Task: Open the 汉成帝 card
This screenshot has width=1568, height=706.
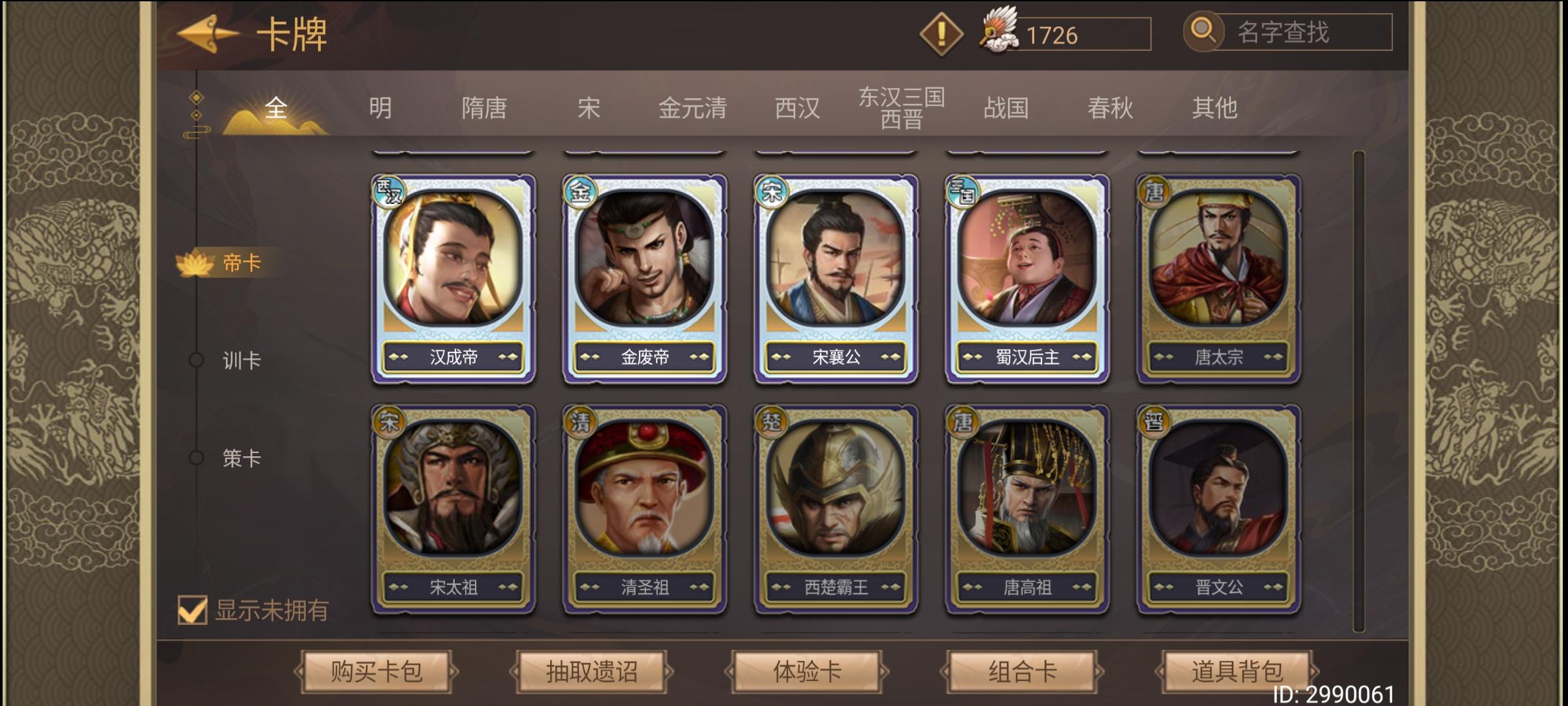Action: click(x=453, y=279)
